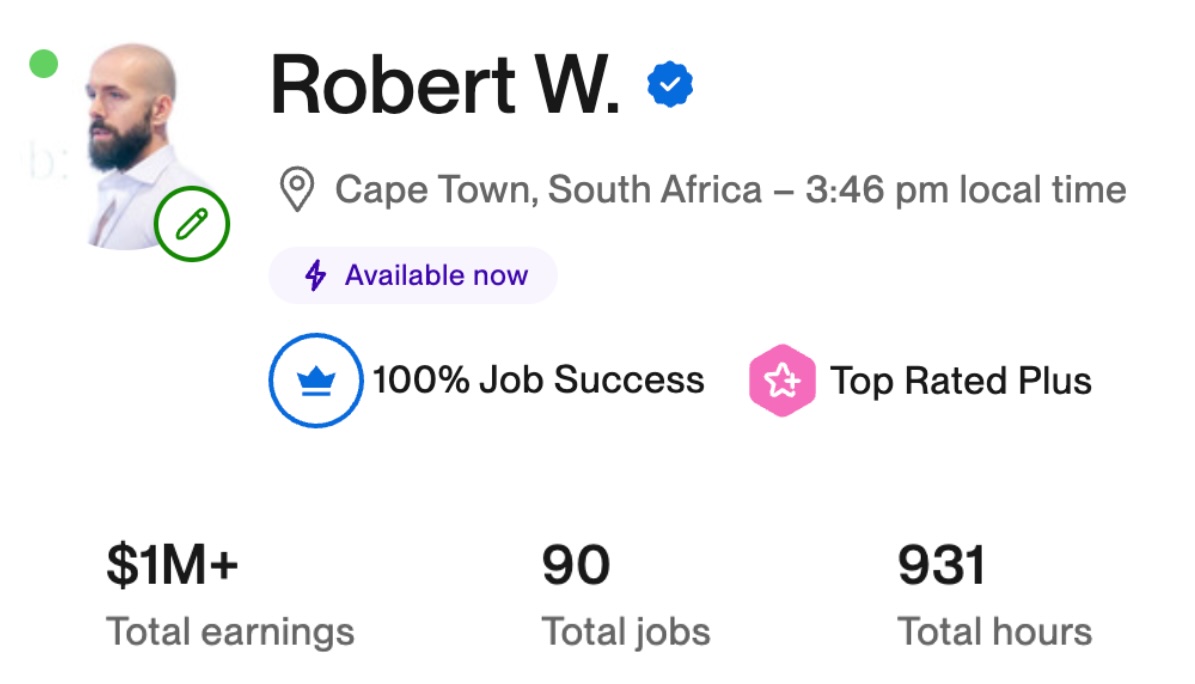The height and width of the screenshot is (684, 1195).
Task: Click the green pencil edit photo icon
Action: [191, 224]
